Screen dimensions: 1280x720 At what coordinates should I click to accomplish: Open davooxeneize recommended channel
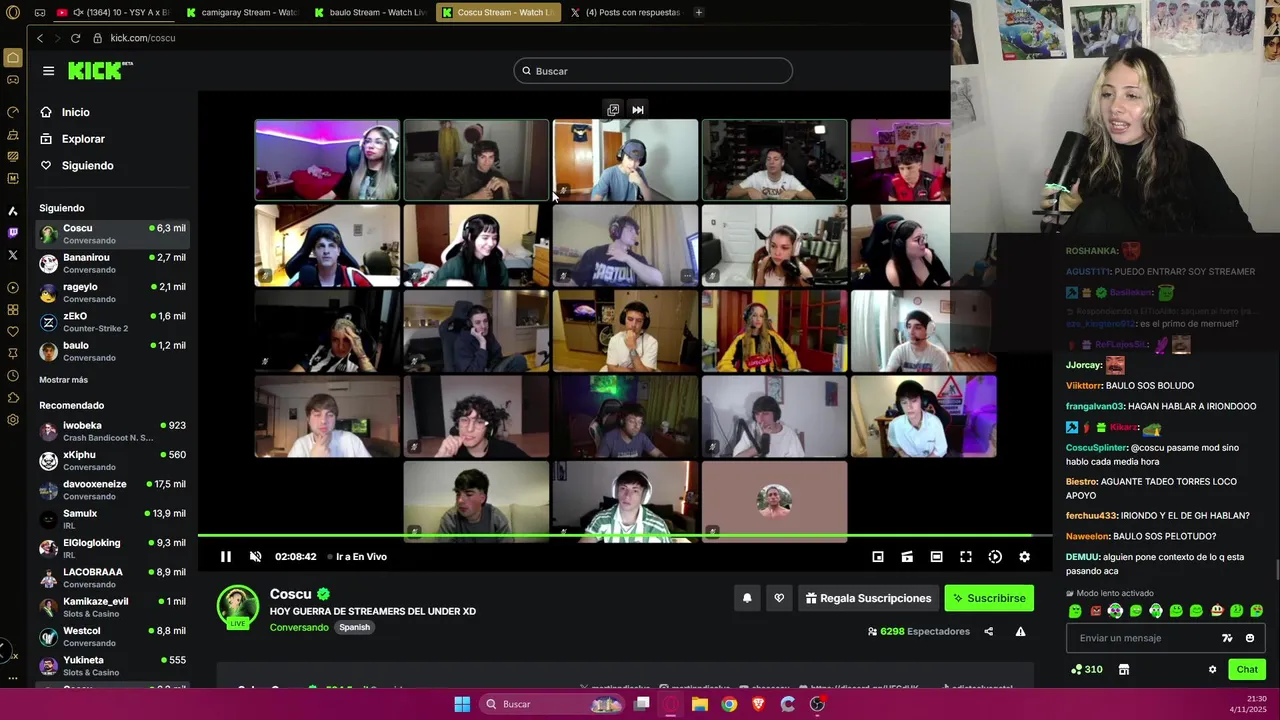(x=112, y=490)
